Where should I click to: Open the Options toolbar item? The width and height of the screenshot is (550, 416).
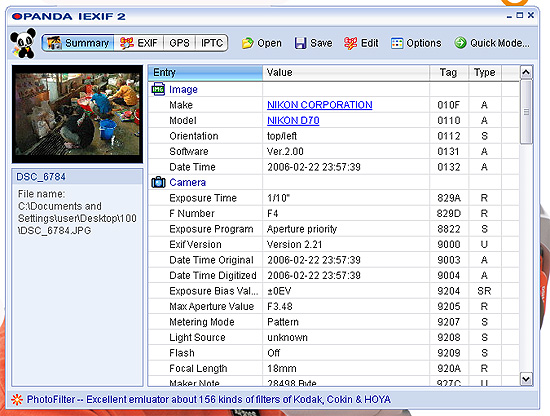point(416,43)
